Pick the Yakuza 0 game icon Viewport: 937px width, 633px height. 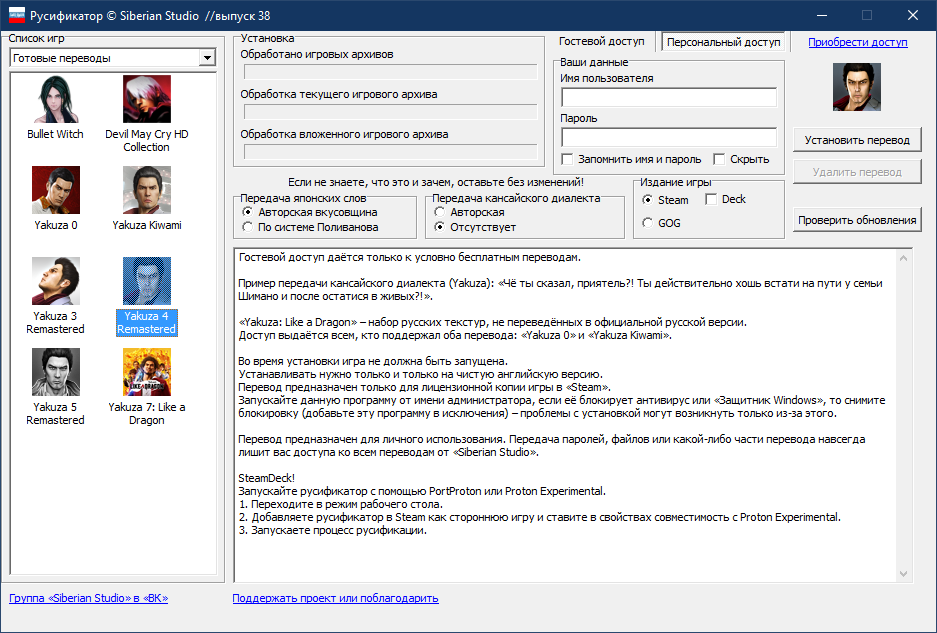pyautogui.click(x=56, y=190)
